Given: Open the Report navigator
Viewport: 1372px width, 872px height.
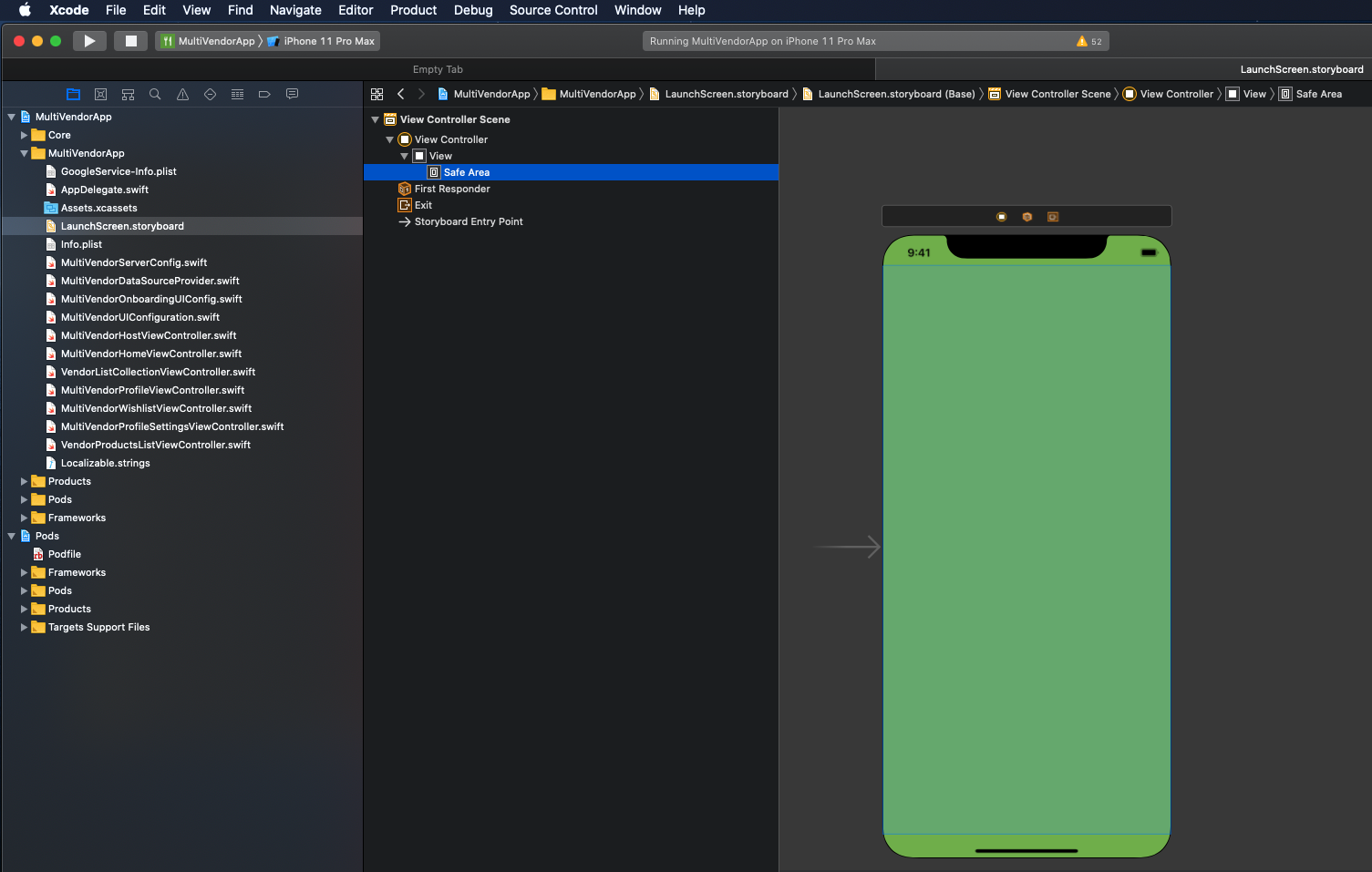Looking at the screenshot, I should (292, 94).
